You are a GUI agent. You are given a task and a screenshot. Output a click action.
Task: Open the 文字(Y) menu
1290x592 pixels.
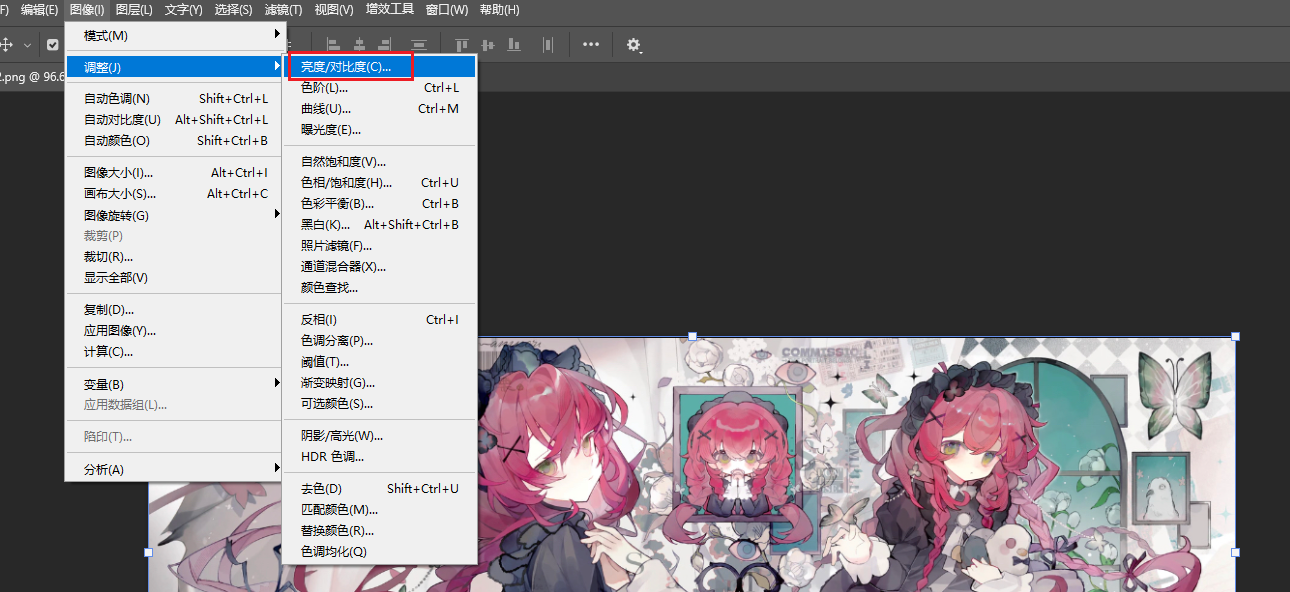tap(183, 10)
